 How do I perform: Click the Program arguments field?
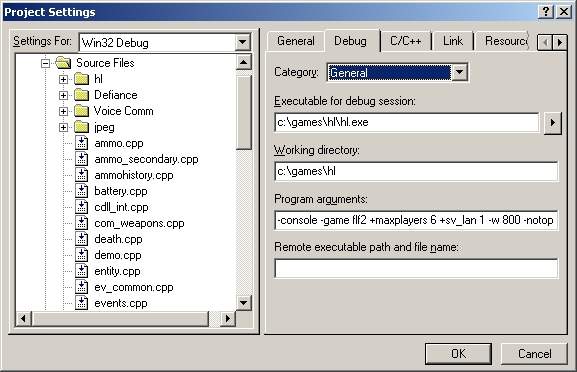coord(416,220)
